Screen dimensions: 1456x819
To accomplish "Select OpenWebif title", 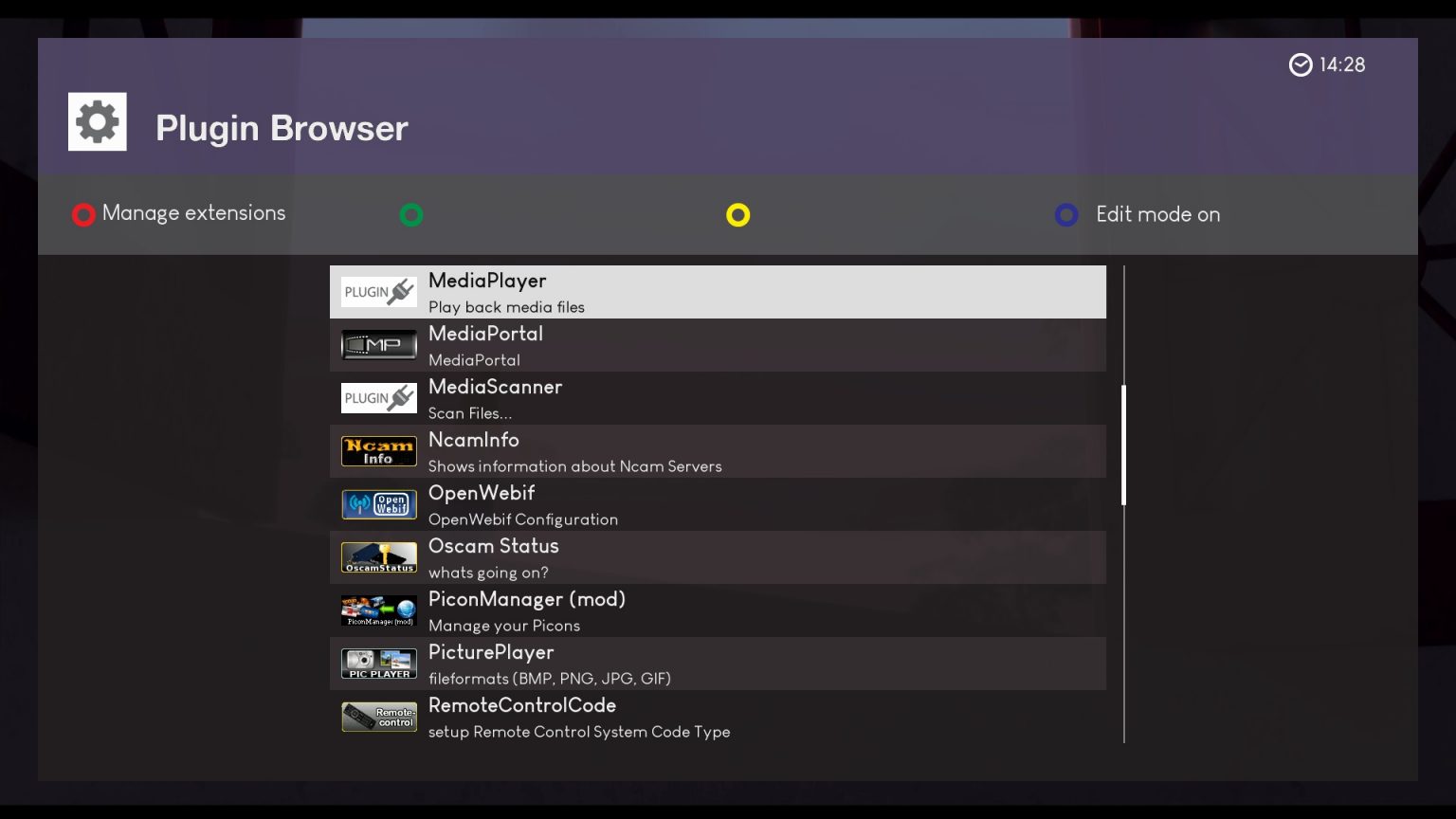I will pyautogui.click(x=482, y=493).
